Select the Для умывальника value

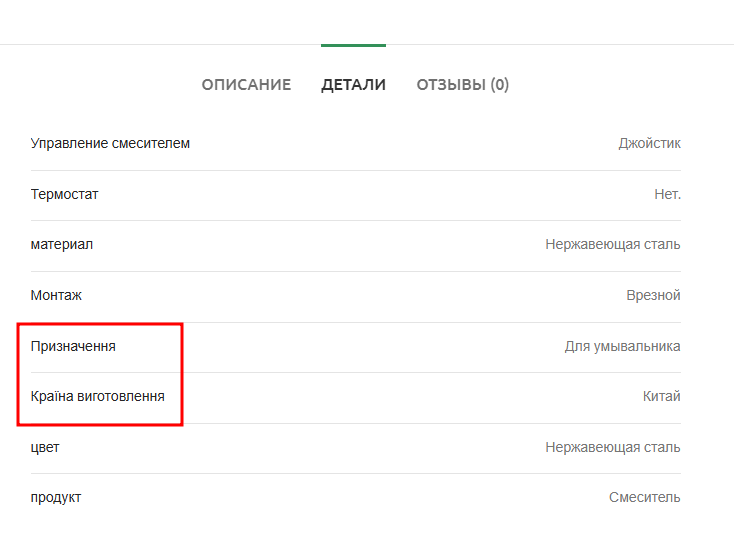coord(622,346)
